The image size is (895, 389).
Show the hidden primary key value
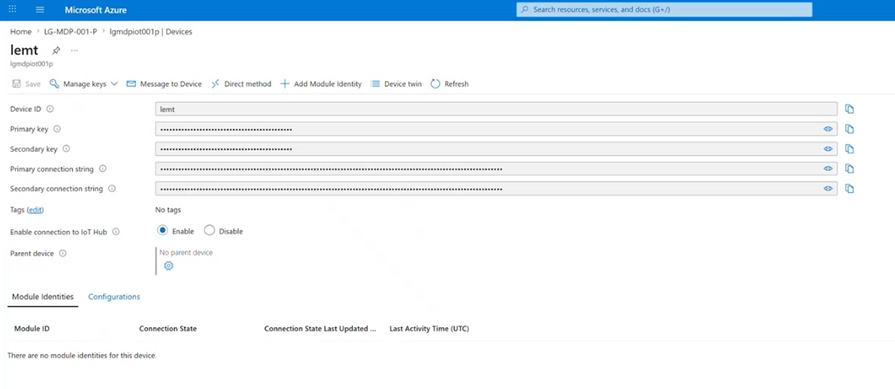pos(828,129)
